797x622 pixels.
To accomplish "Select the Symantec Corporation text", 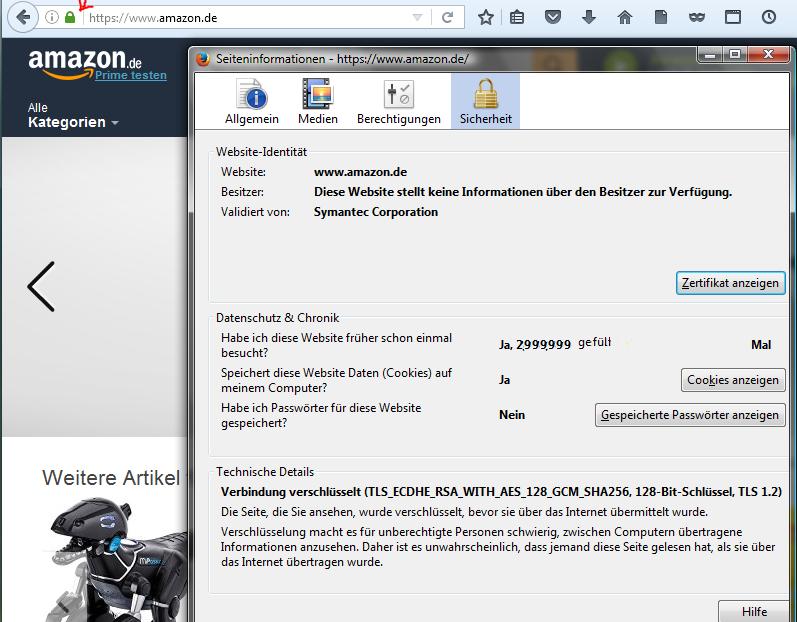I will 376,212.
